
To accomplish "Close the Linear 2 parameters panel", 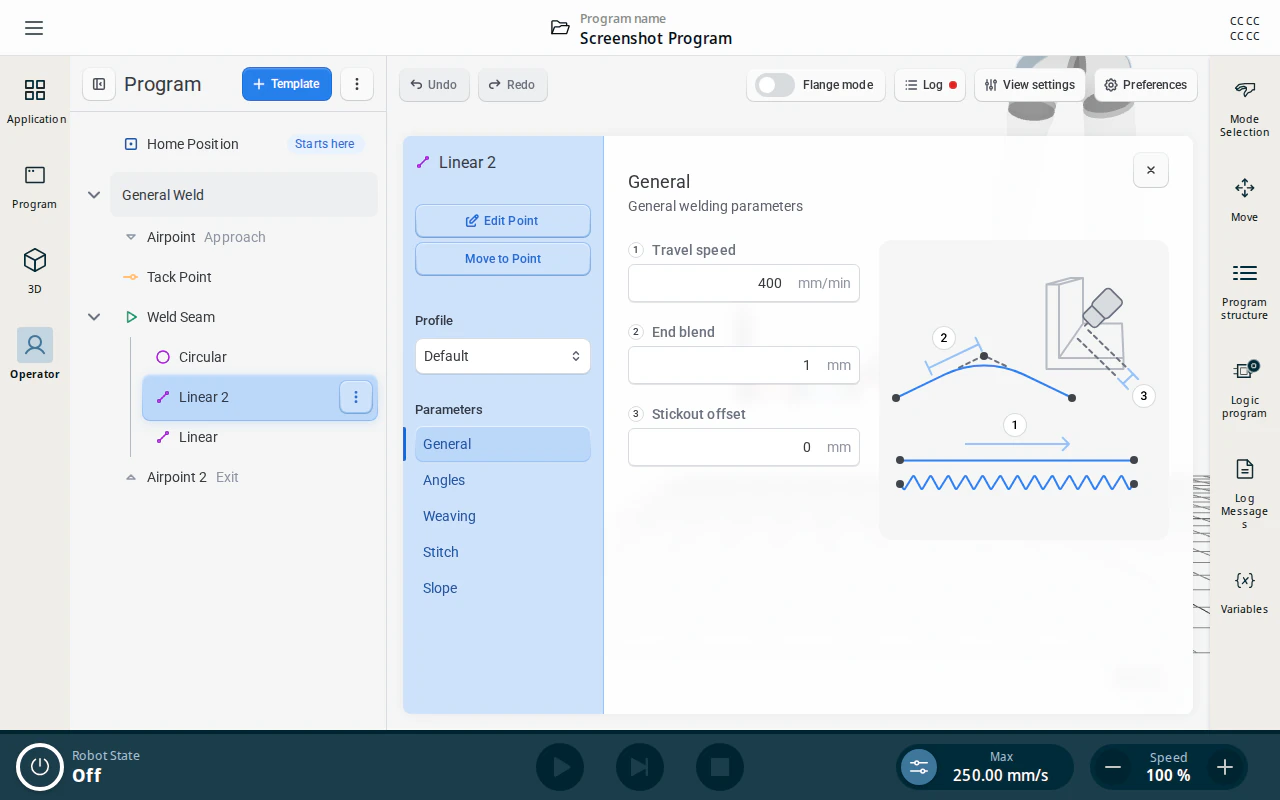I will pyautogui.click(x=1151, y=170).
